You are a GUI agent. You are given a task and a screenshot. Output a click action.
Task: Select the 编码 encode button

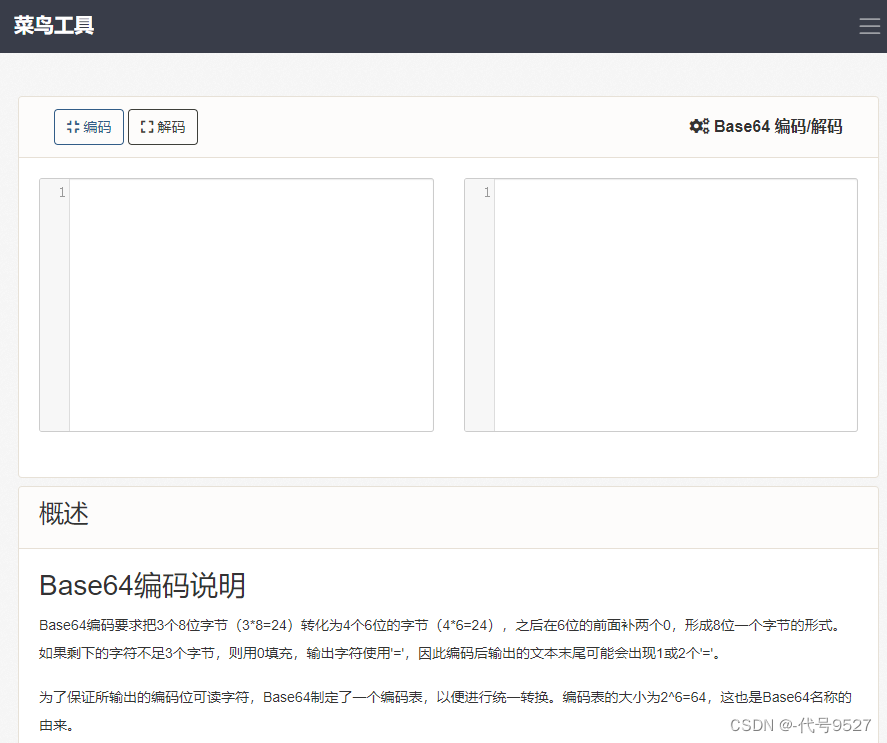click(x=88, y=126)
